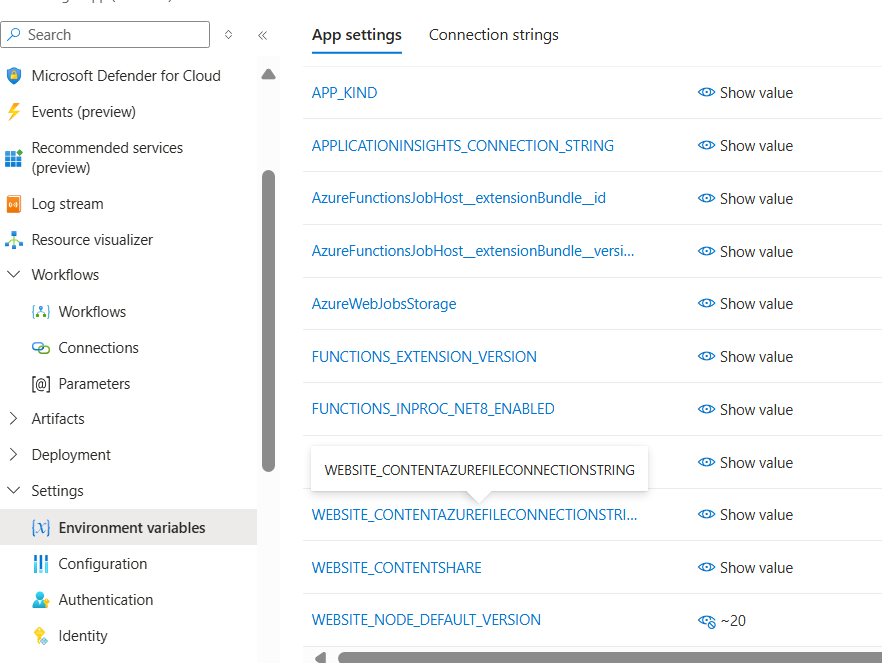
Task: Click the sidebar vertical scrollbar thumb
Action: [268, 321]
